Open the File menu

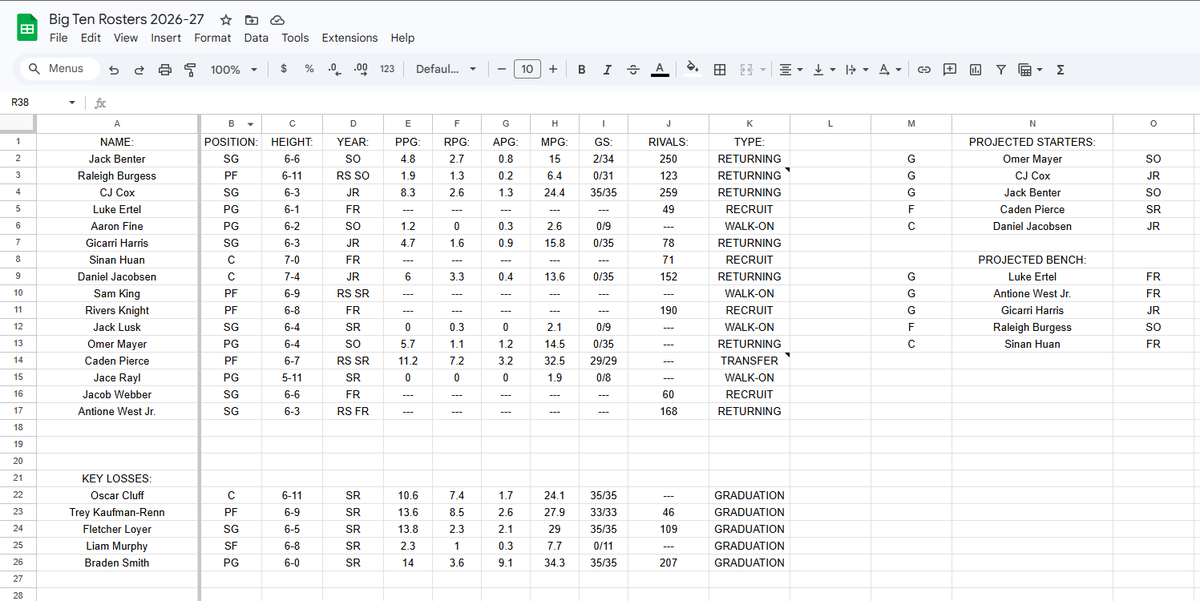pos(59,38)
